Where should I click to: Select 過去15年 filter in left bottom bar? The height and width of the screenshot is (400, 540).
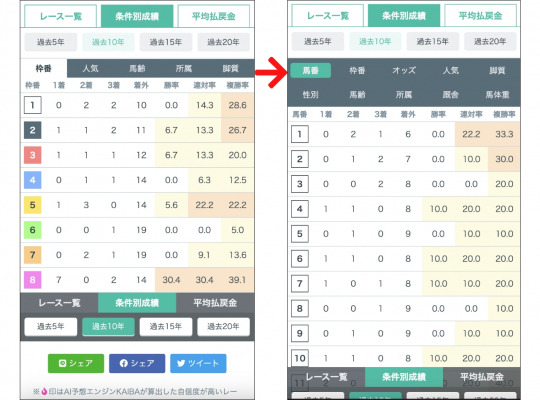pos(166,327)
